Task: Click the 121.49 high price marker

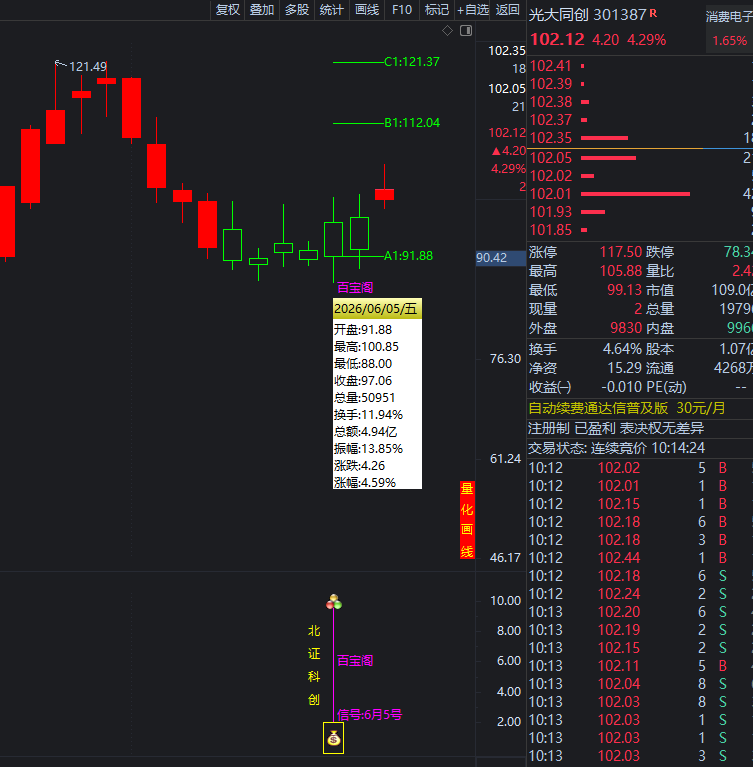Action: [88, 67]
